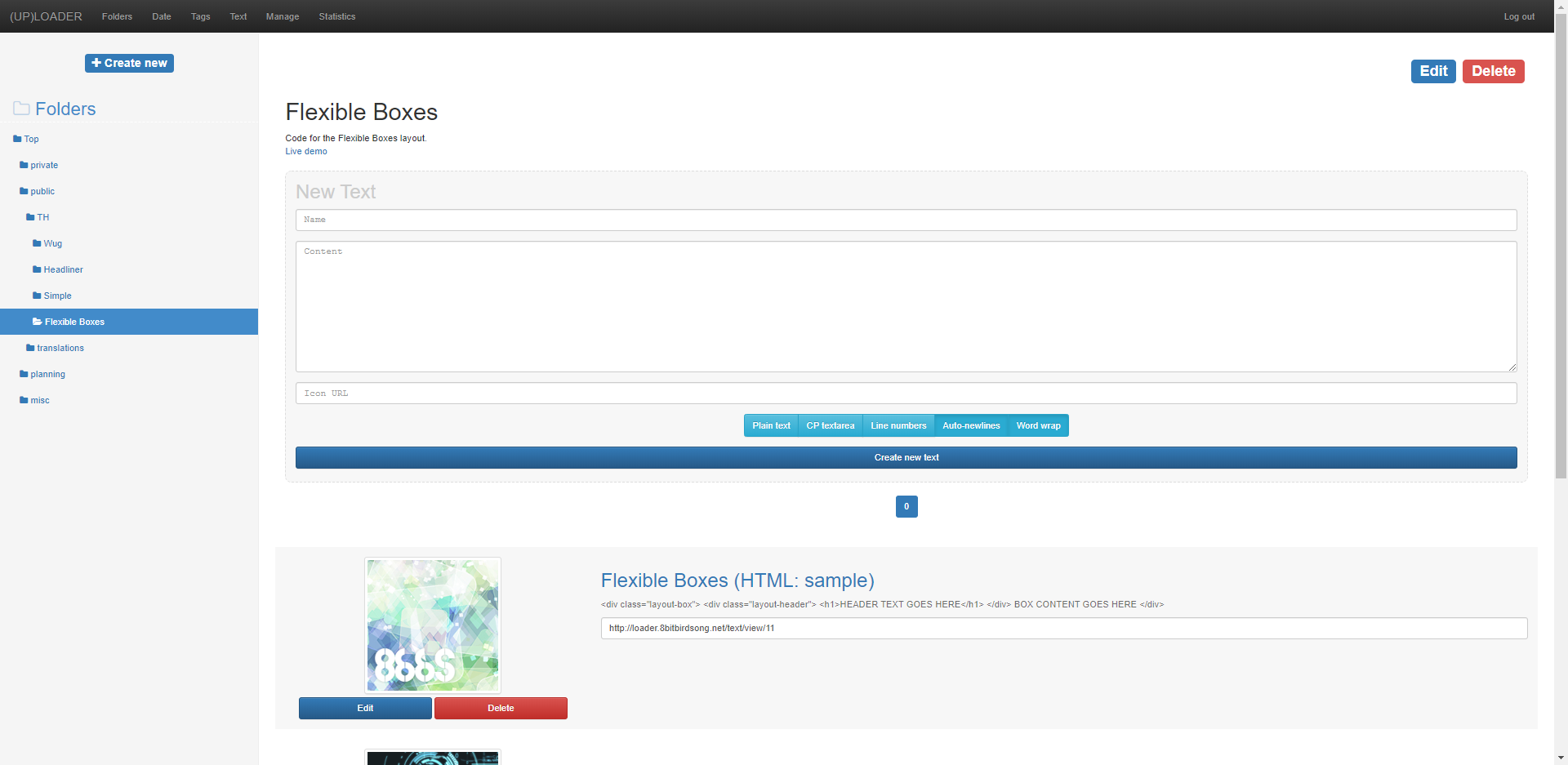
Task: Click the open folder icon for Flexible Boxes
Action: pos(37,322)
